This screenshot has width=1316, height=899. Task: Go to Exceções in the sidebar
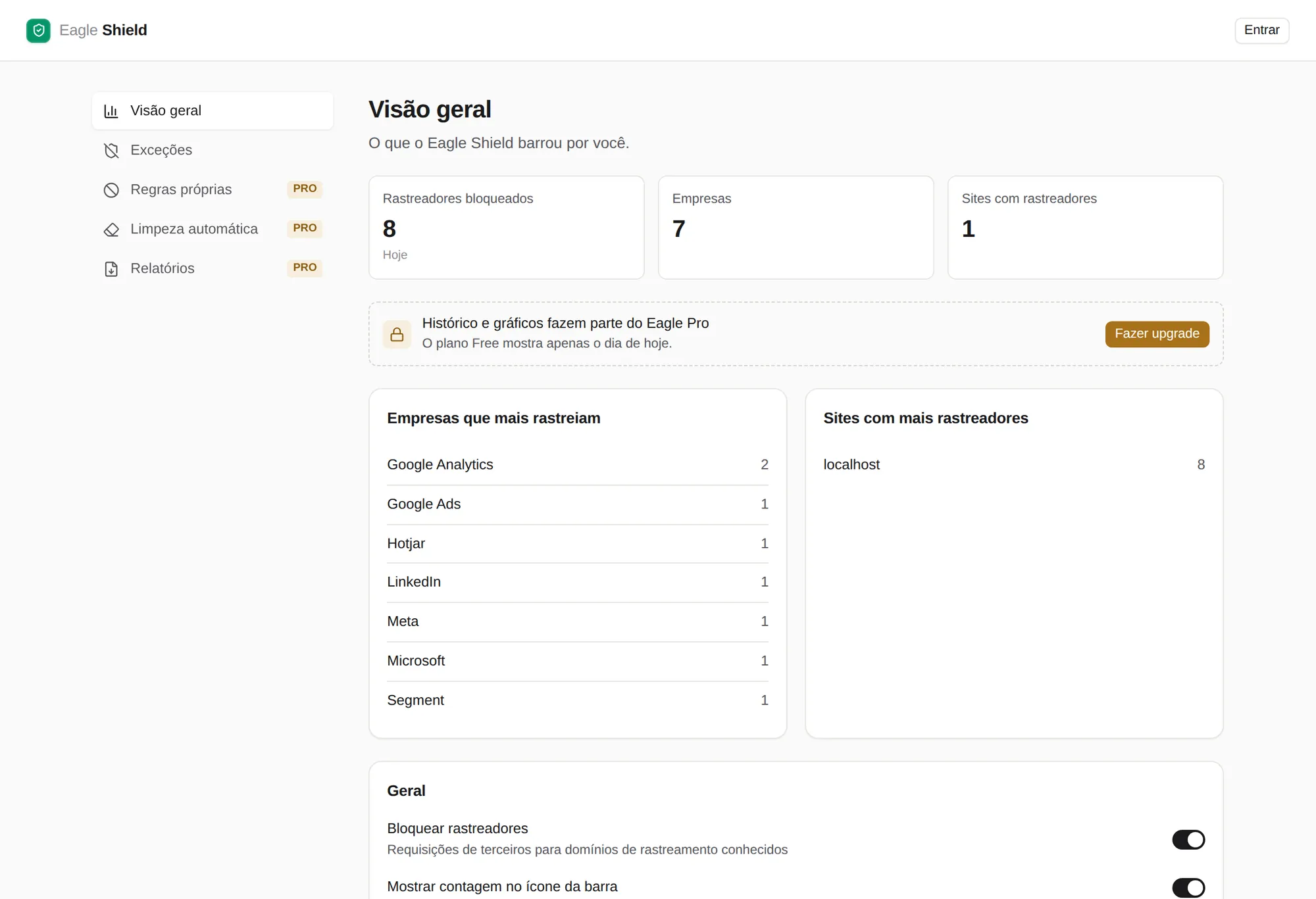[213, 150]
